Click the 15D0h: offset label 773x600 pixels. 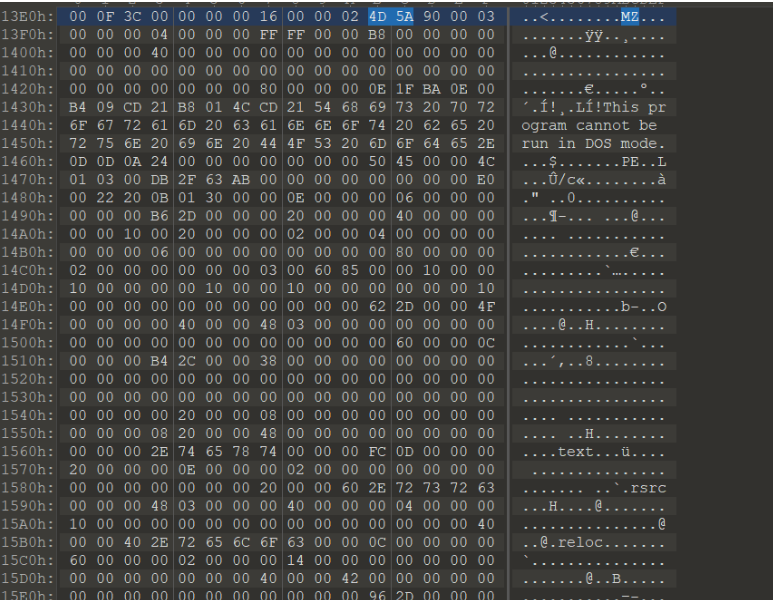28,578
